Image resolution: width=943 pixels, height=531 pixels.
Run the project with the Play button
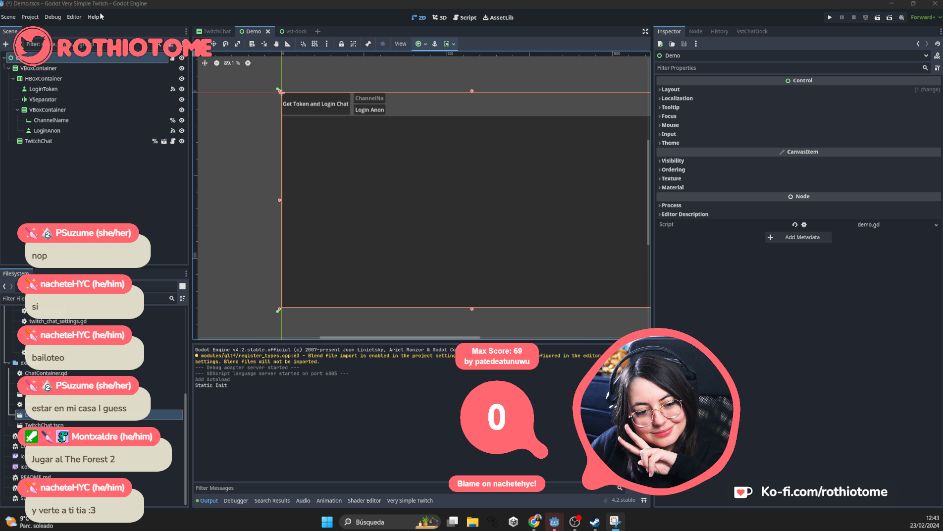tap(829, 17)
